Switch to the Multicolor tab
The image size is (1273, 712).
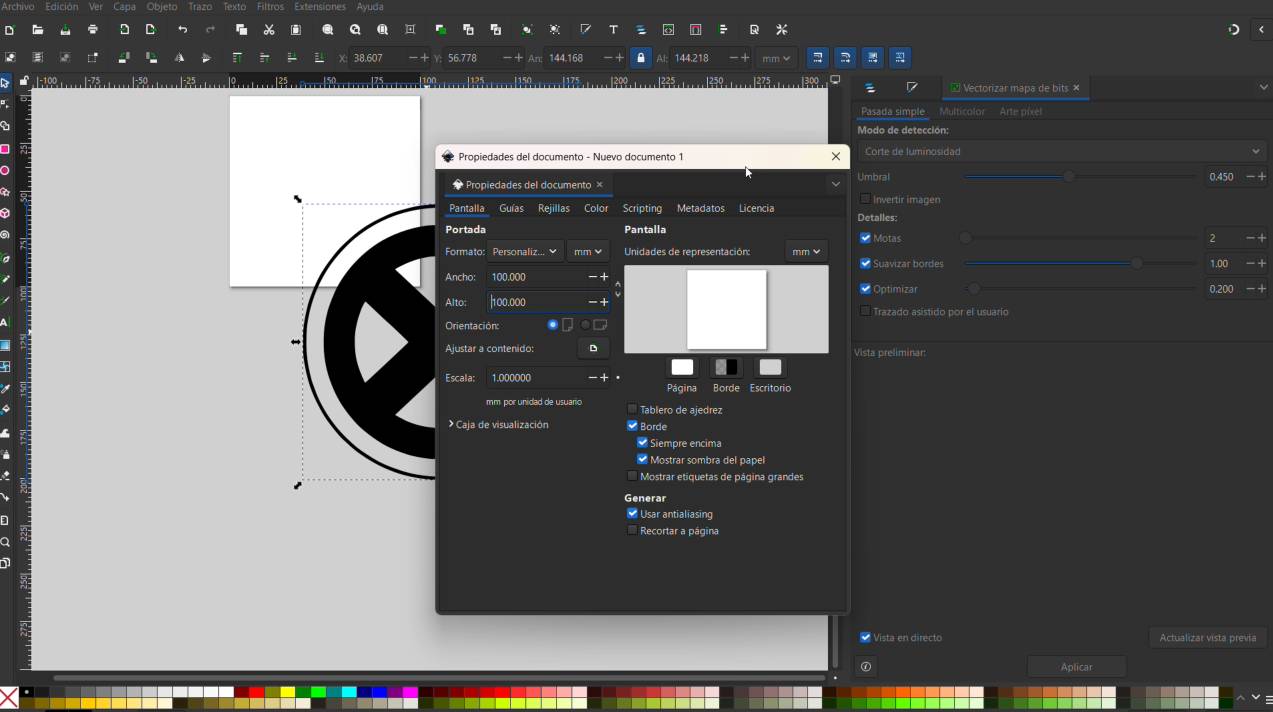point(962,111)
